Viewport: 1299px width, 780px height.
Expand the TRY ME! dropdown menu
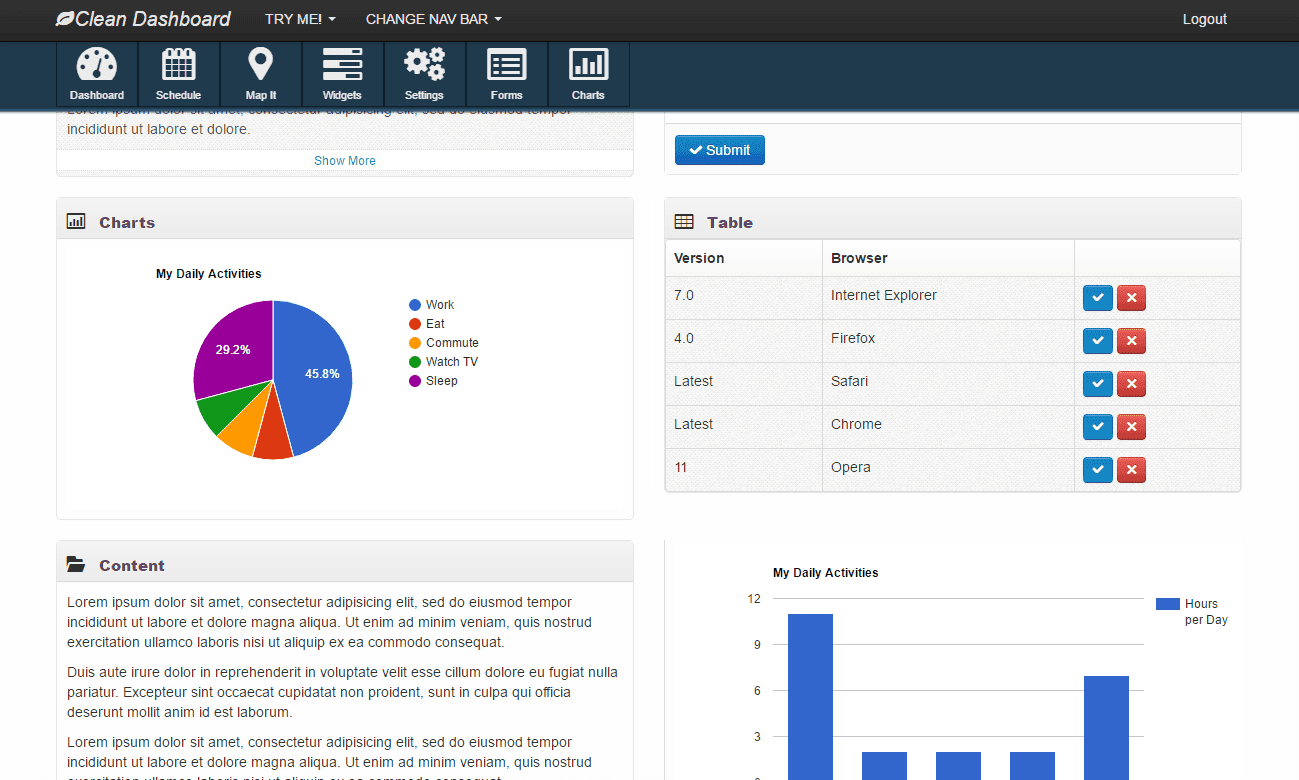(x=300, y=19)
